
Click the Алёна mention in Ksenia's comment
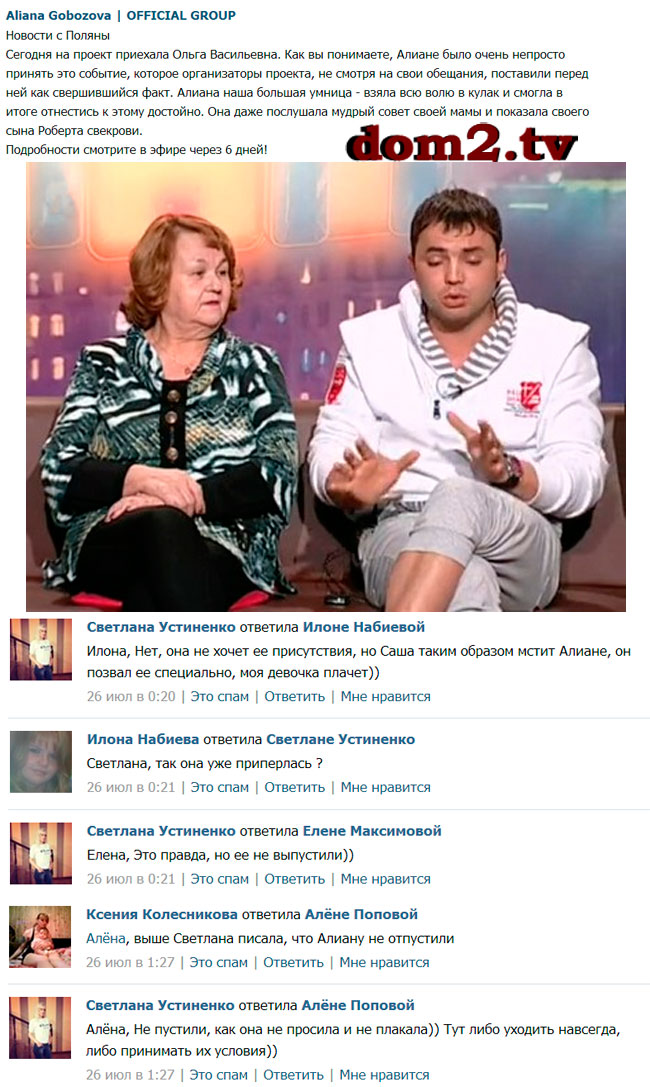point(105,938)
